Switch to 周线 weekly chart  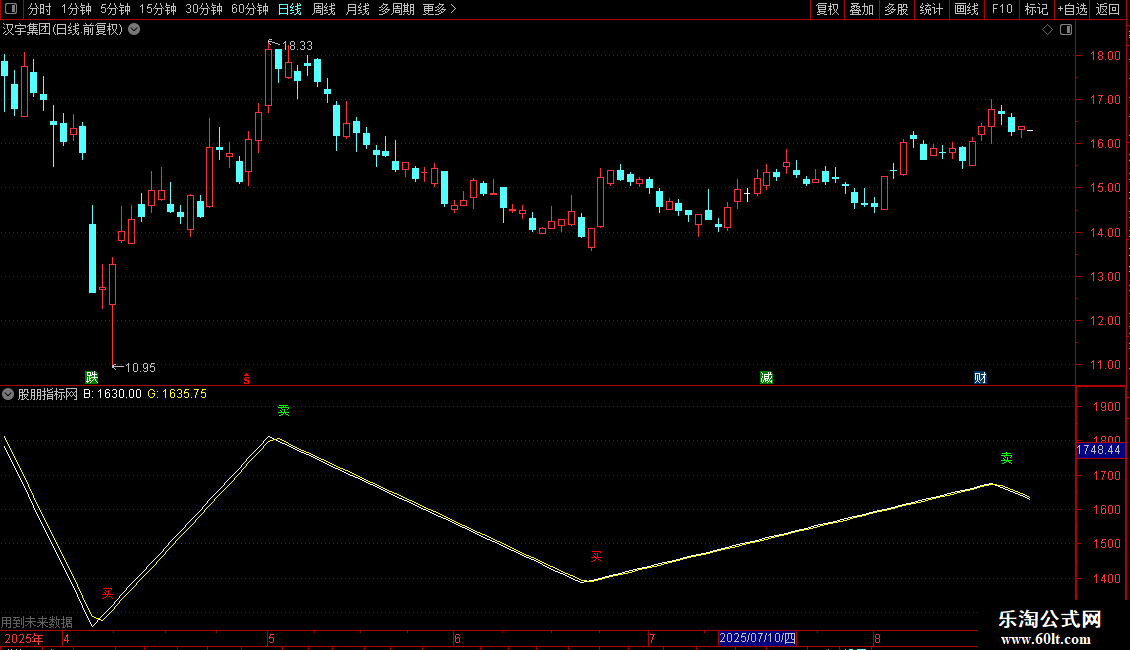(324, 9)
